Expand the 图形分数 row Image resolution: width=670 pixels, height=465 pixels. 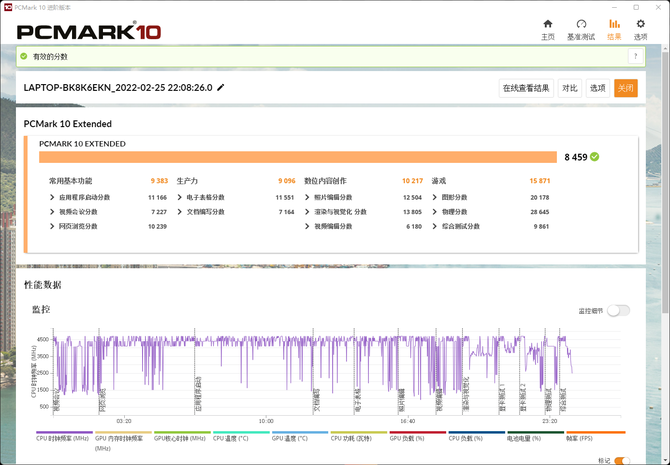435,198
